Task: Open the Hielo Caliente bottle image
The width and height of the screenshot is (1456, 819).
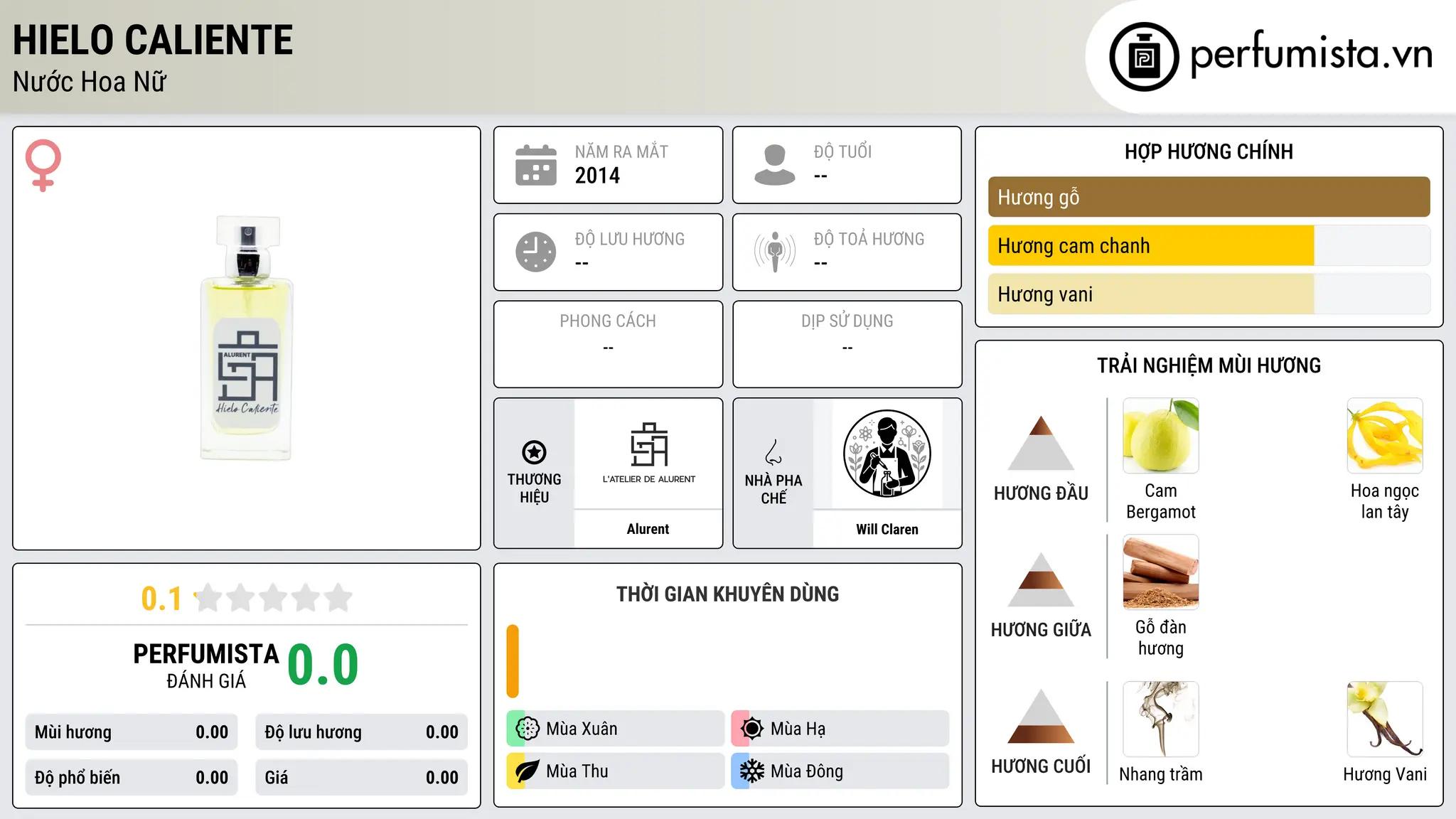Action: coord(247,338)
